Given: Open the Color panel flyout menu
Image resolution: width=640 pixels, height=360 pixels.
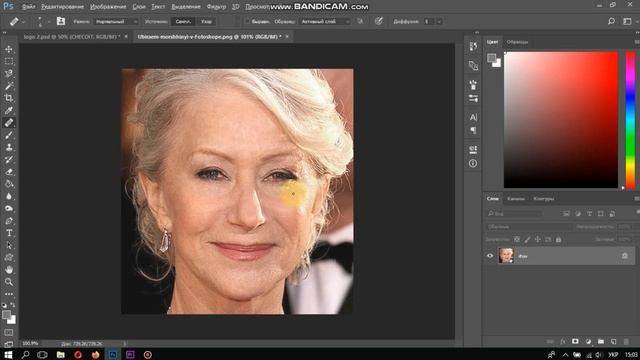Looking at the screenshot, I should point(637,42).
